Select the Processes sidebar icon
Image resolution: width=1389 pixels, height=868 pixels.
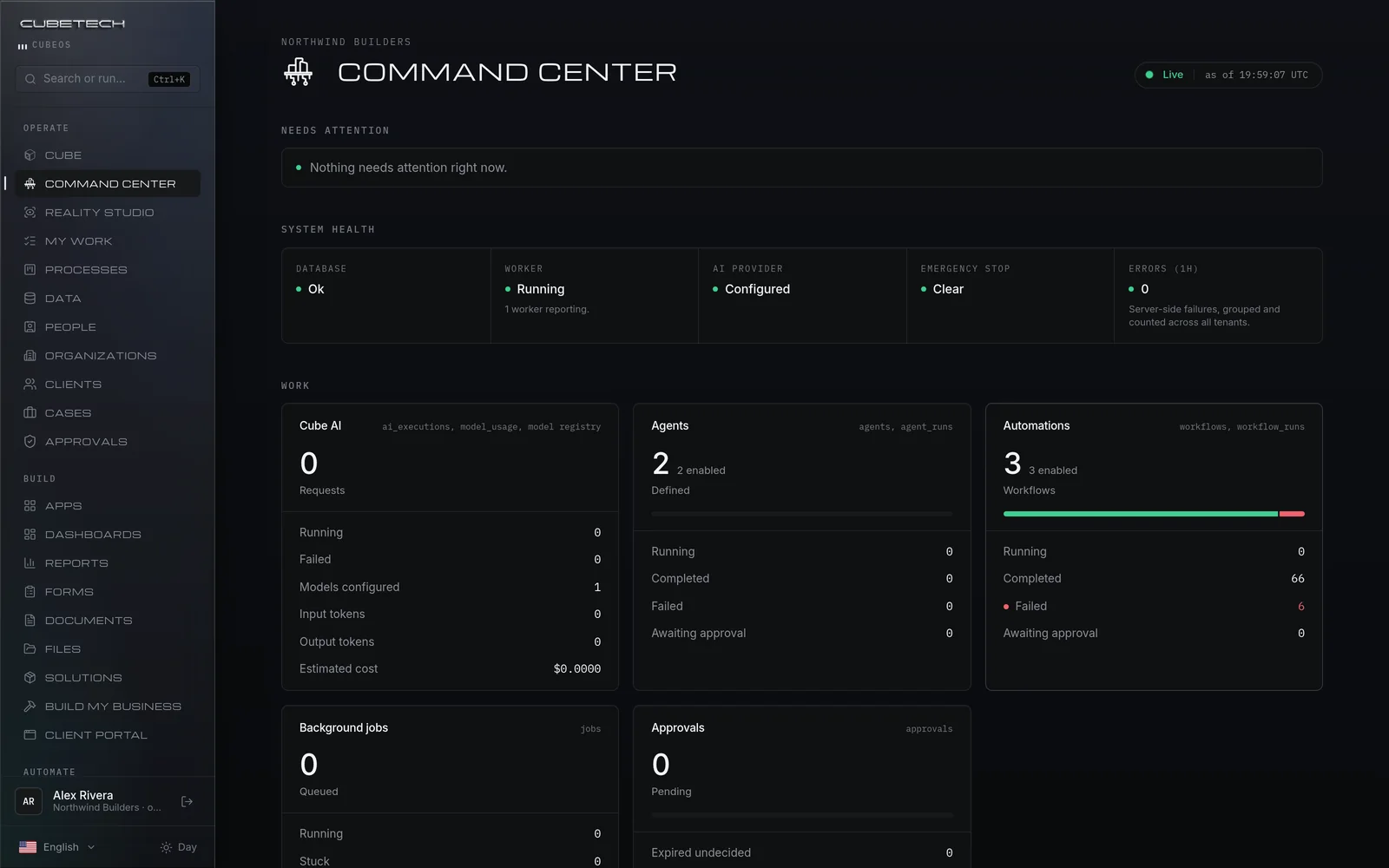(x=30, y=270)
